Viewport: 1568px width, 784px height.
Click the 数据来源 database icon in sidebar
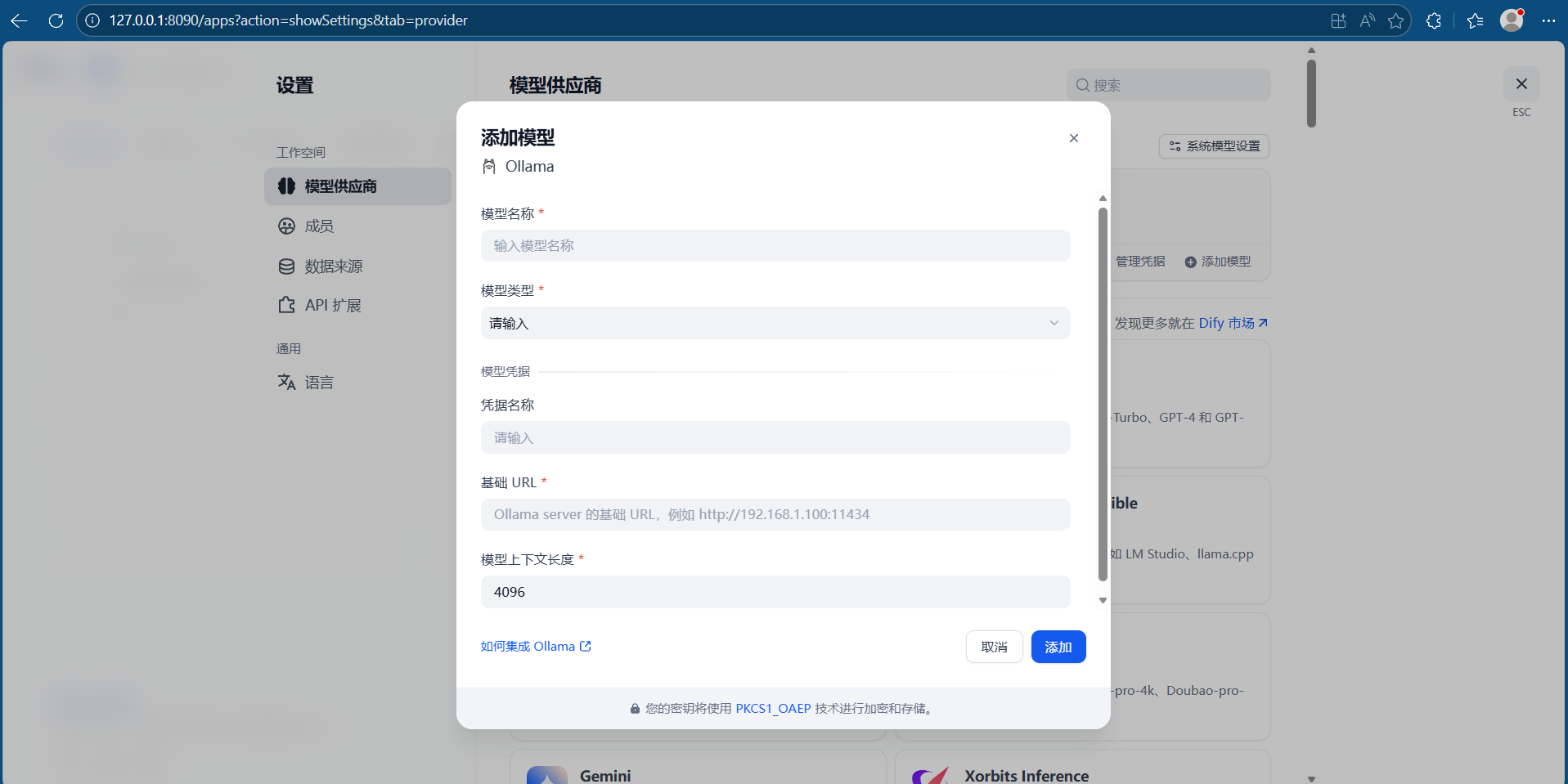pyautogui.click(x=286, y=267)
